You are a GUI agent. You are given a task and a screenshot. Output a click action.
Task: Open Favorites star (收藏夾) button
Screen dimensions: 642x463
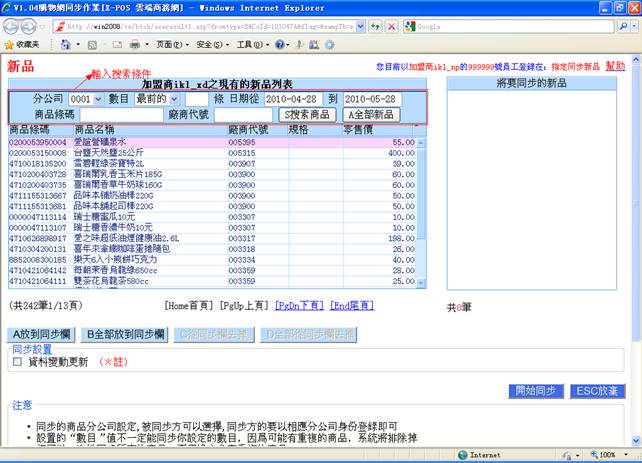tap(22, 45)
